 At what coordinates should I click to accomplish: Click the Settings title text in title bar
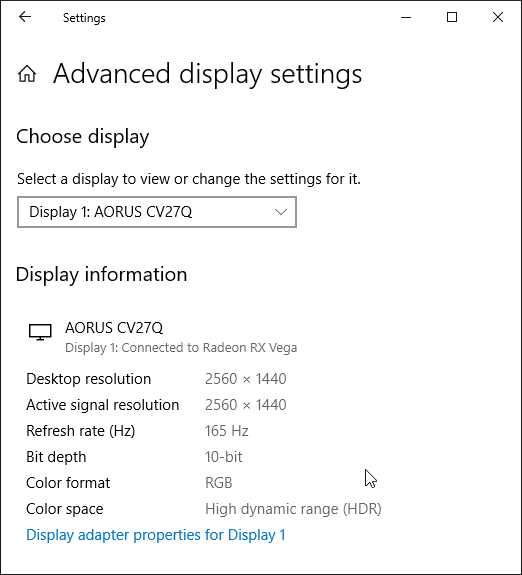(x=84, y=18)
